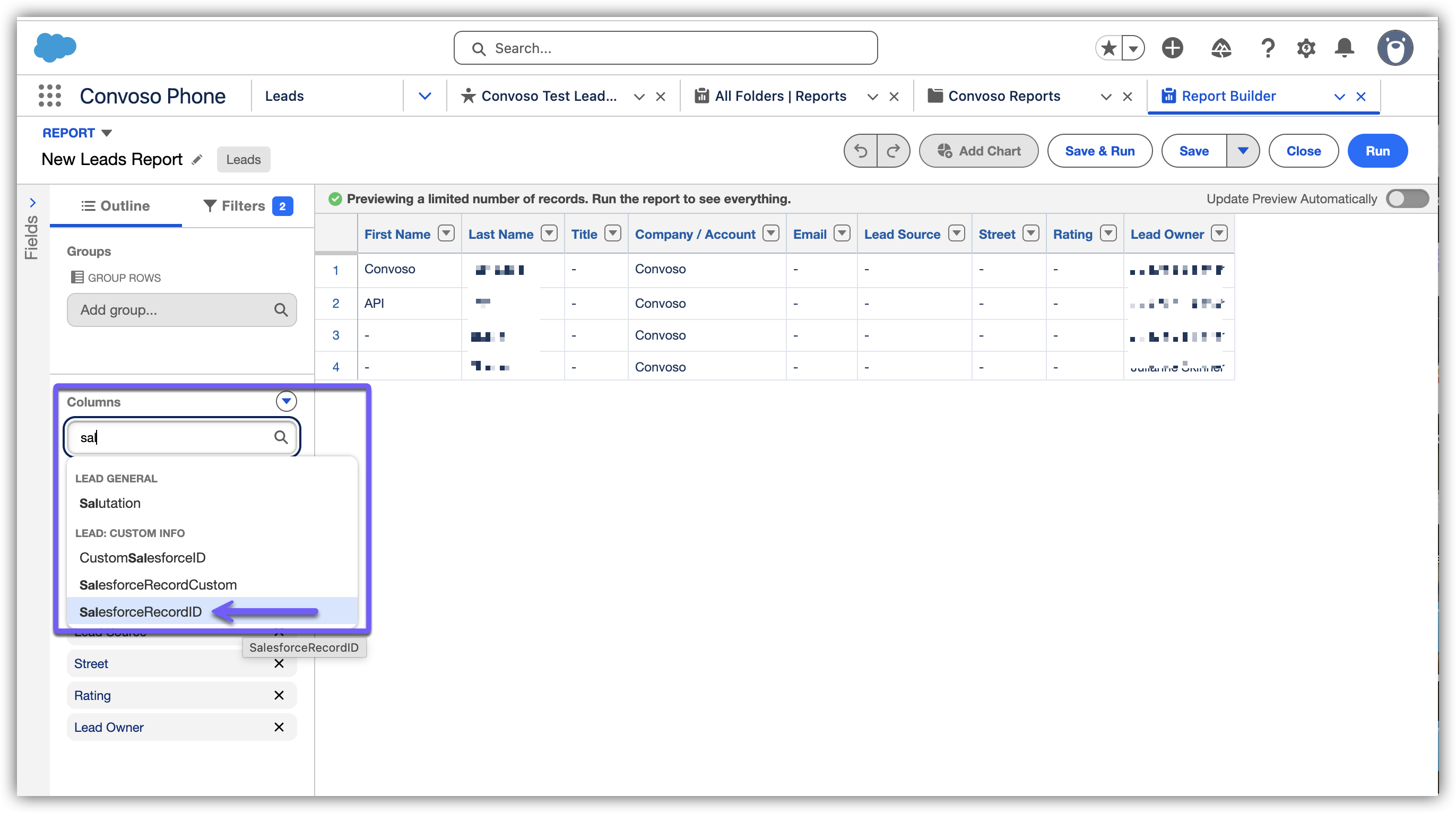Screen dimensions: 1456x813
Task: Open the Columns section dropdown menu
Action: click(286, 401)
